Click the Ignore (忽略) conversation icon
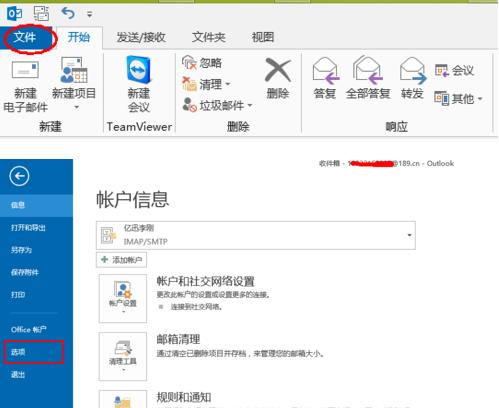The height and width of the screenshot is (408, 499). point(189,62)
